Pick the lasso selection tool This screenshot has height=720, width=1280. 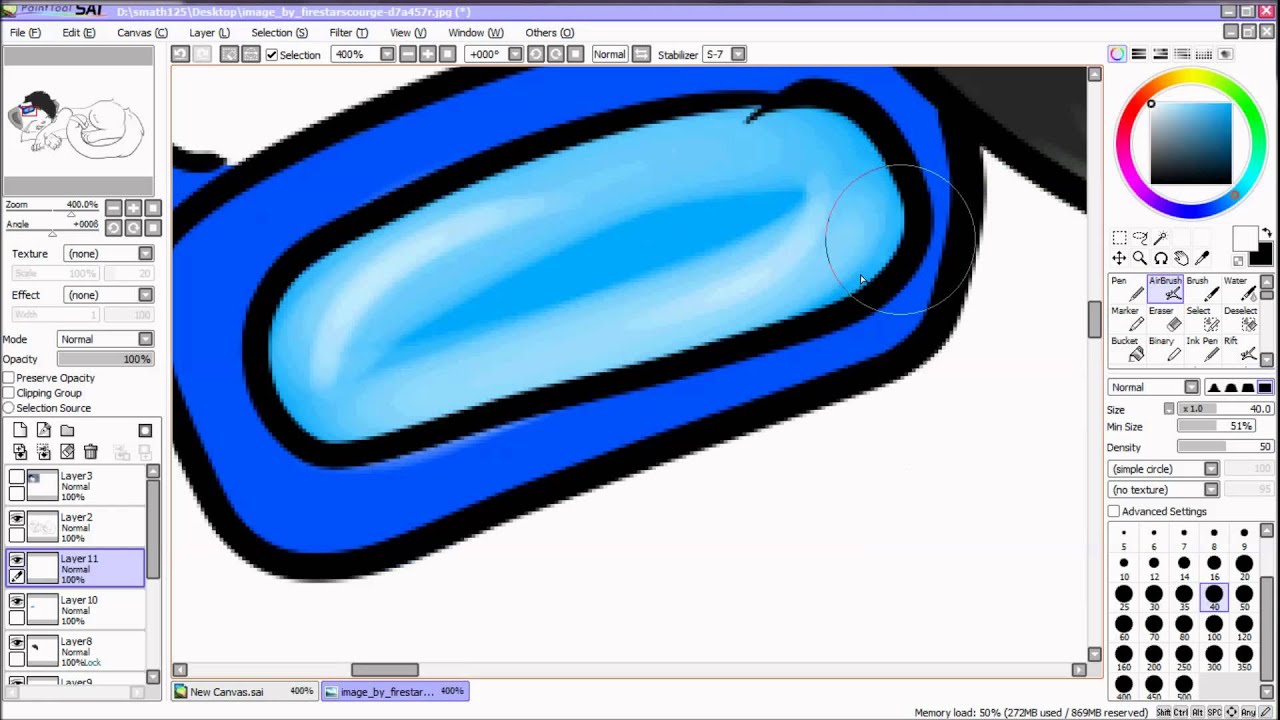point(1140,238)
